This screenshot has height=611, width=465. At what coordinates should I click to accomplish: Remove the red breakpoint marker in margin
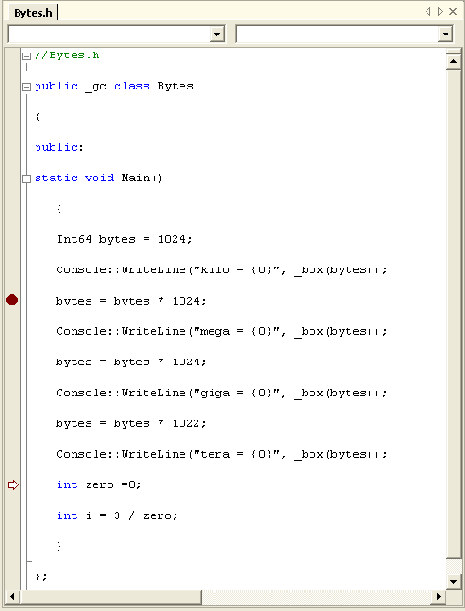pos(12,300)
